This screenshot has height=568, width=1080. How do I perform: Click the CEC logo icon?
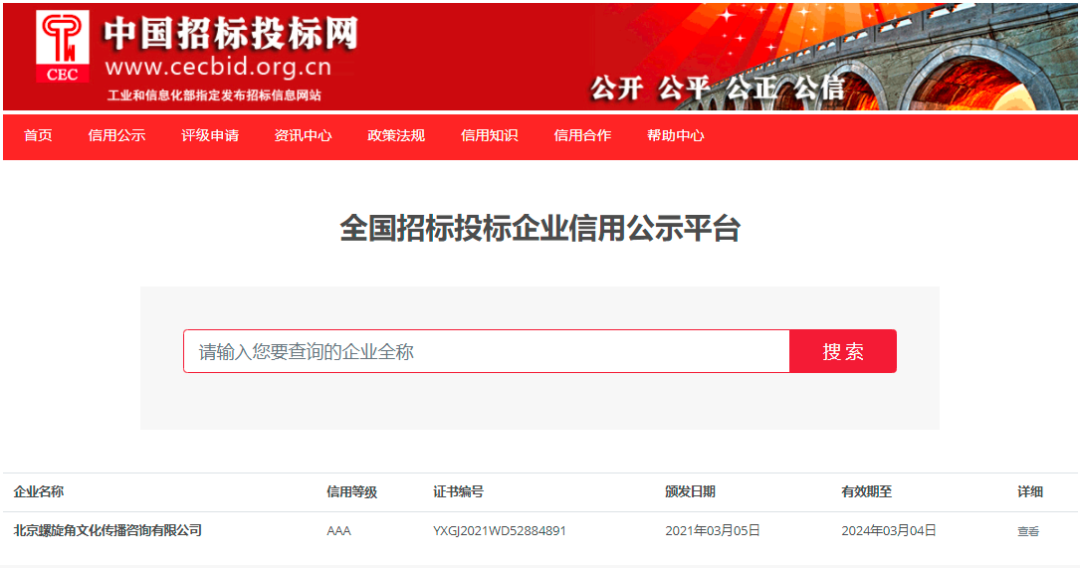pos(63,47)
